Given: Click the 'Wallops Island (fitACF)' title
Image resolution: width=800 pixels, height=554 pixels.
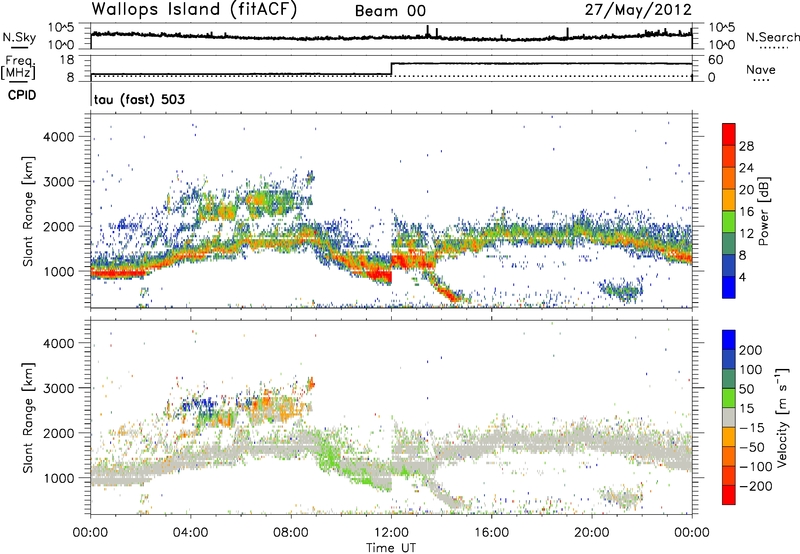Looking at the screenshot, I should 194,10.
